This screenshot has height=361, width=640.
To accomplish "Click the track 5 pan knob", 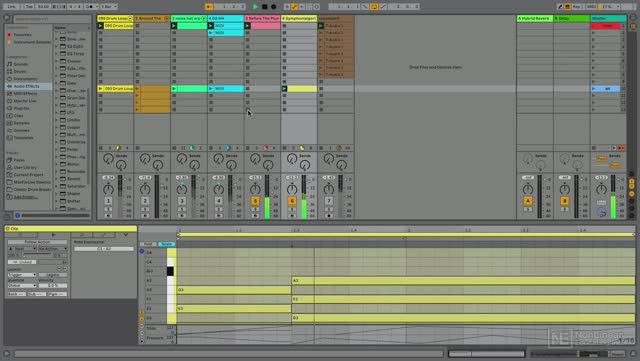I will 256,189.
